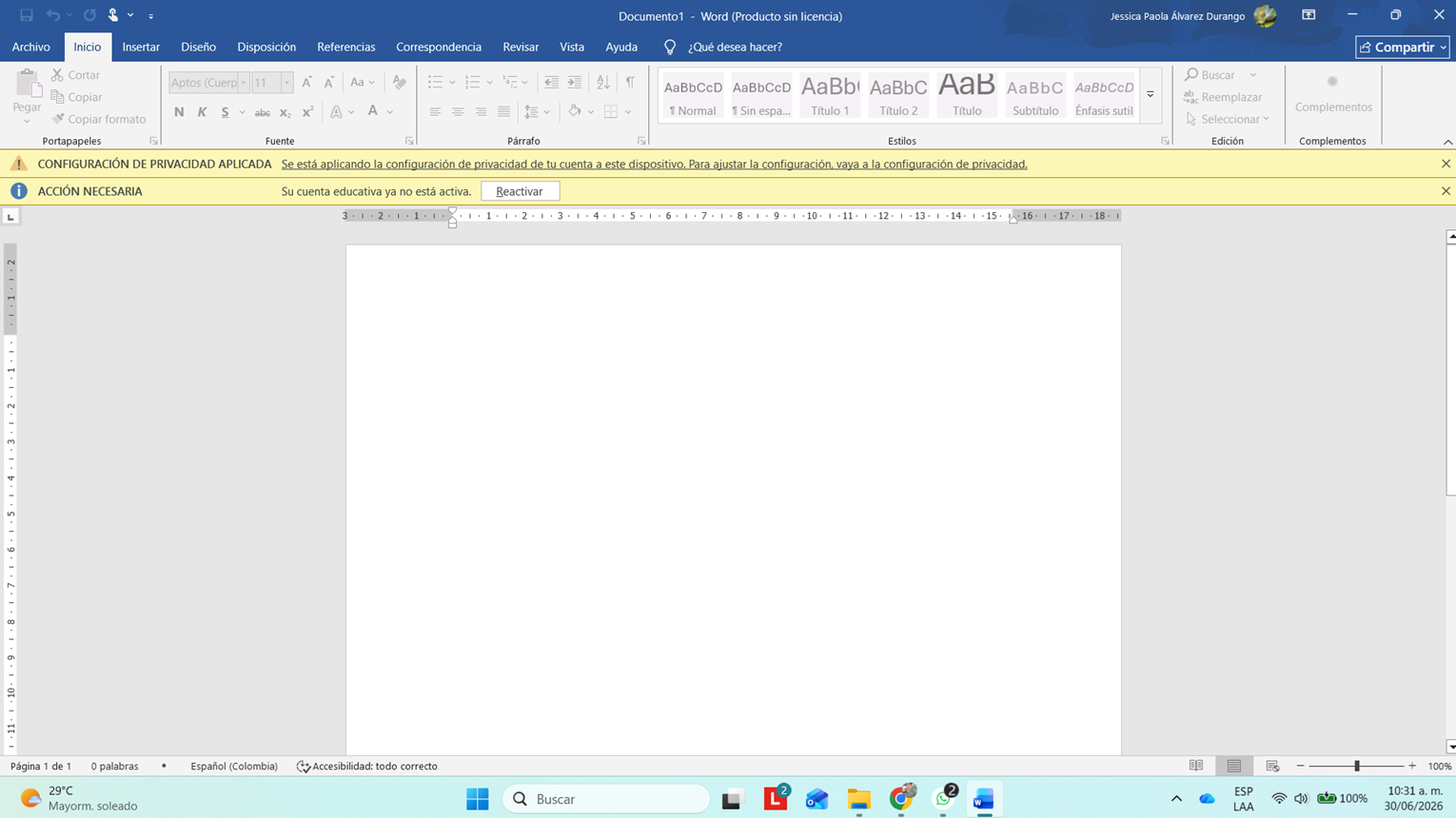Collapse the ribbon using the chevron

coord(1447,142)
